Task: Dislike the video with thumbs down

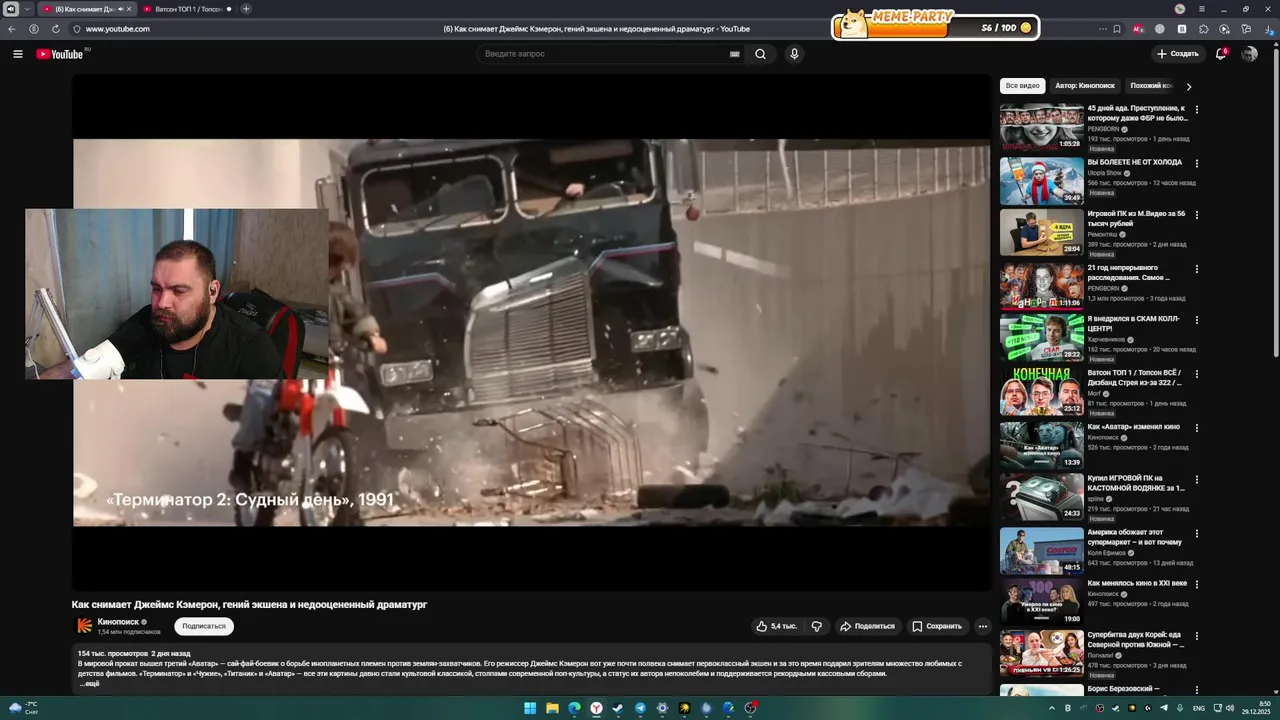Action: 817,626
